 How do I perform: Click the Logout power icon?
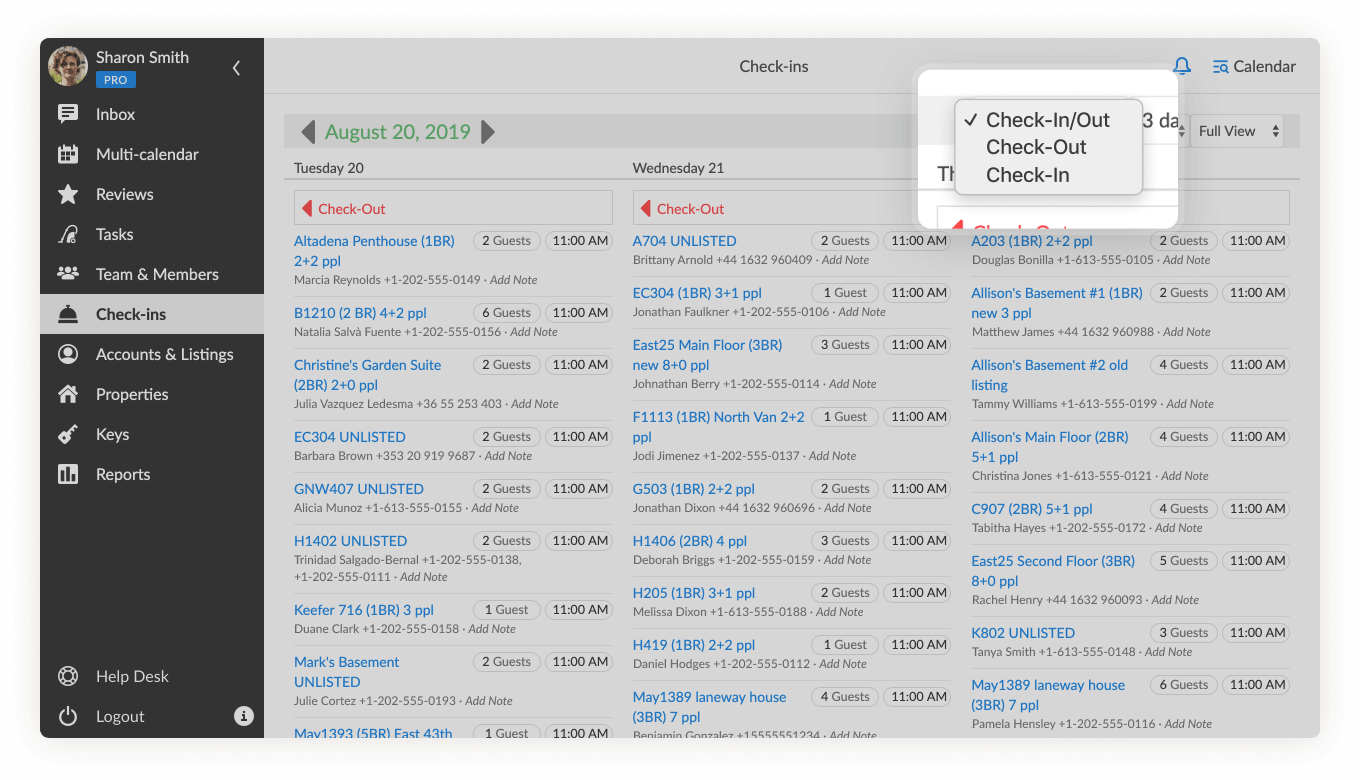[68, 716]
